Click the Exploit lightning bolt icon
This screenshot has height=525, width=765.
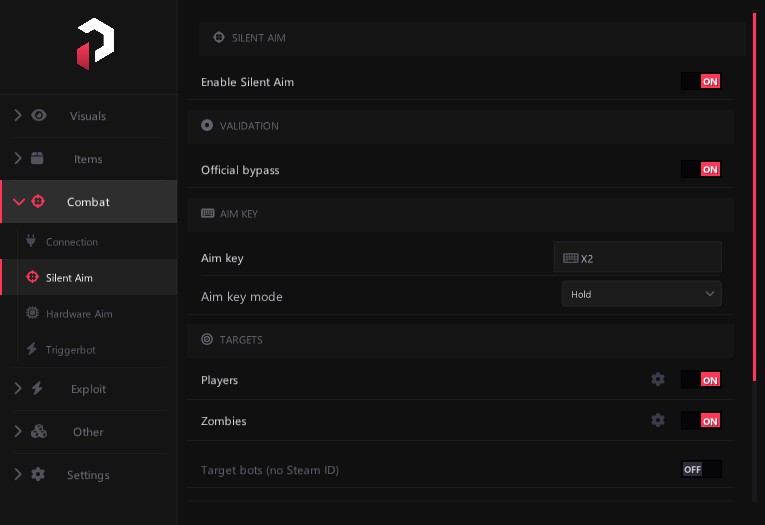[x=37, y=388]
